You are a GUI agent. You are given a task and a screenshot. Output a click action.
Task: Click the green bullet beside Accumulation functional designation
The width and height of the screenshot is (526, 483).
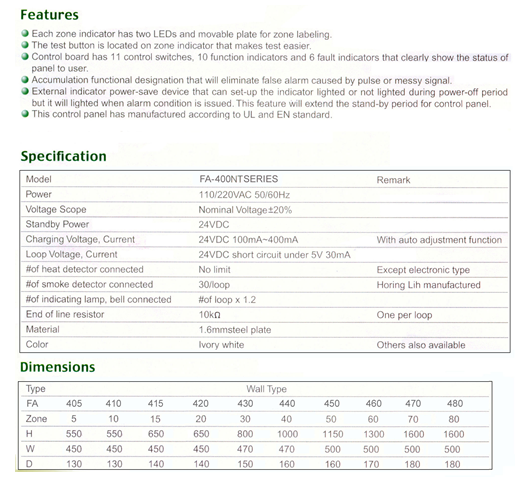(25, 80)
